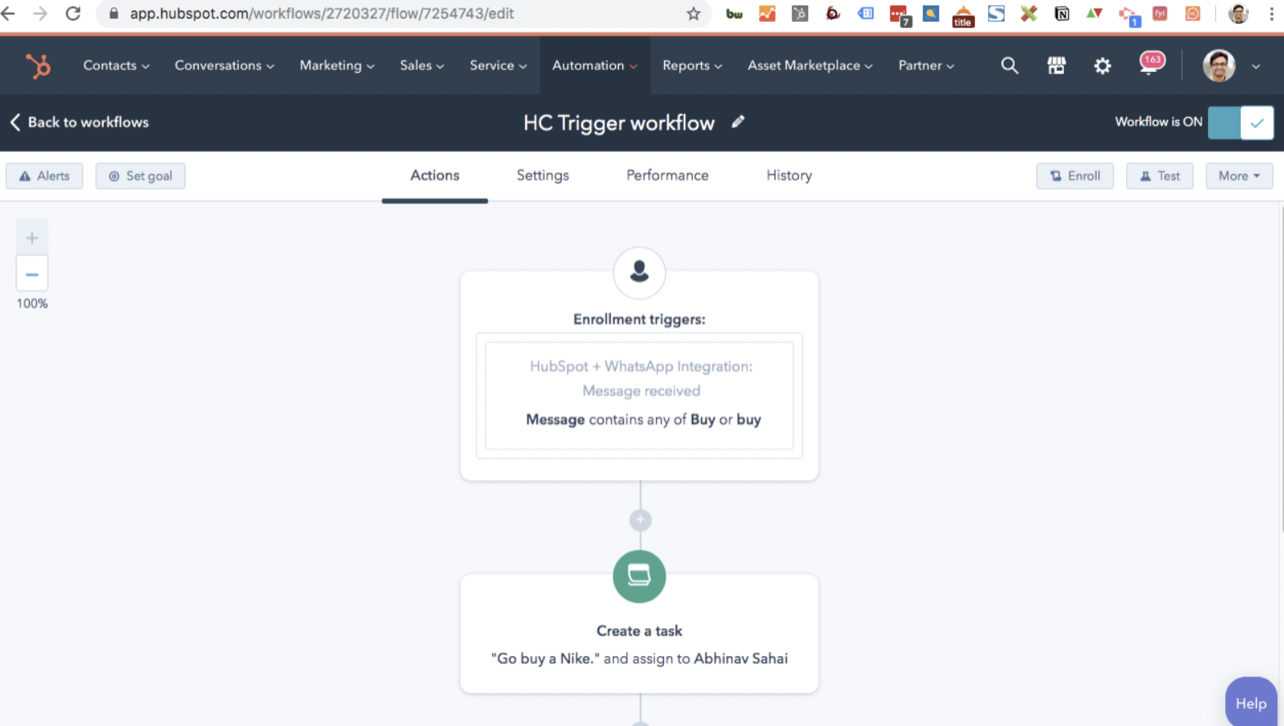
Task: Click the enrollment trigger person icon
Action: point(639,272)
